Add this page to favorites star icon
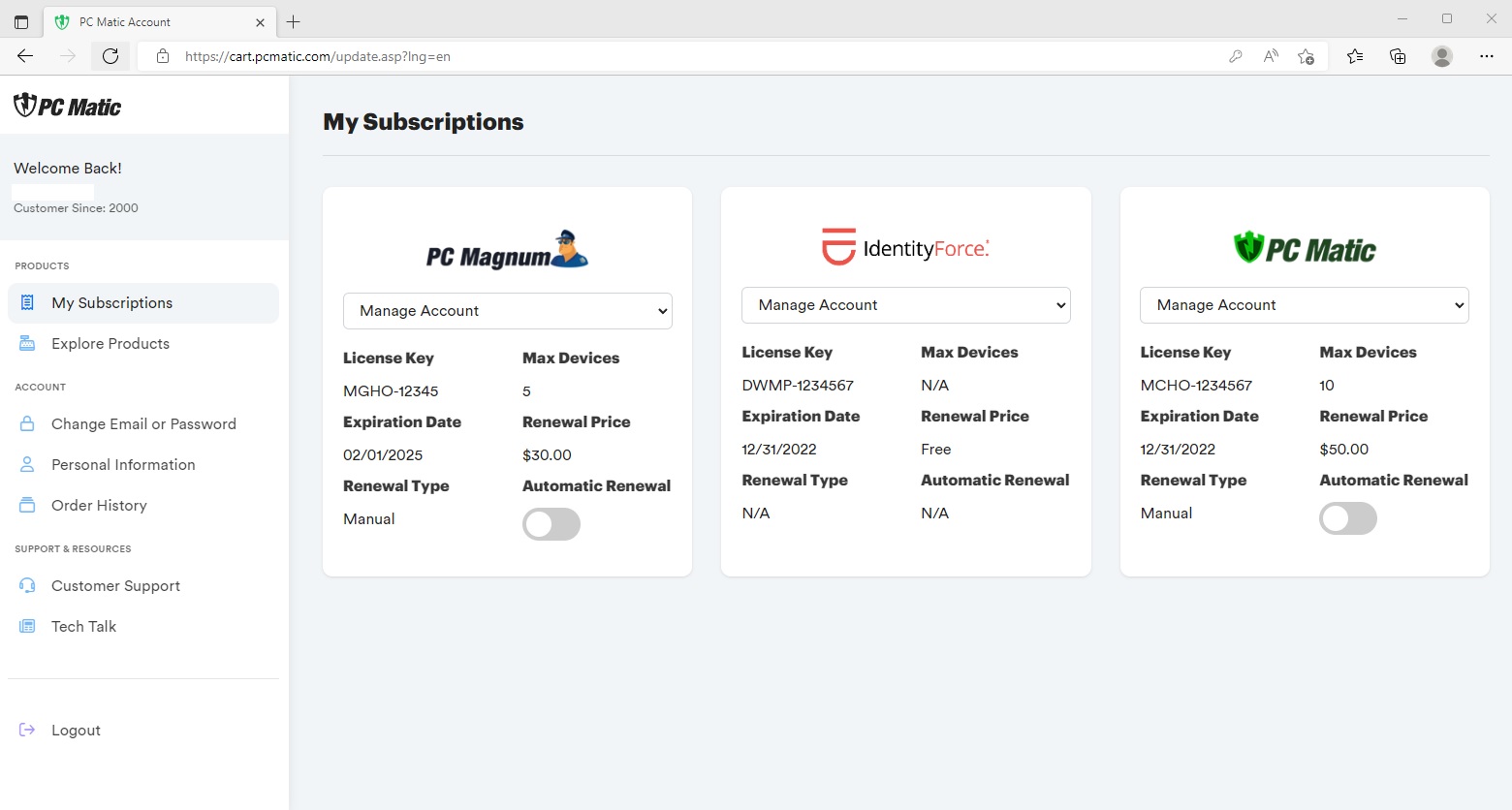The width and height of the screenshot is (1512, 810). click(1307, 56)
